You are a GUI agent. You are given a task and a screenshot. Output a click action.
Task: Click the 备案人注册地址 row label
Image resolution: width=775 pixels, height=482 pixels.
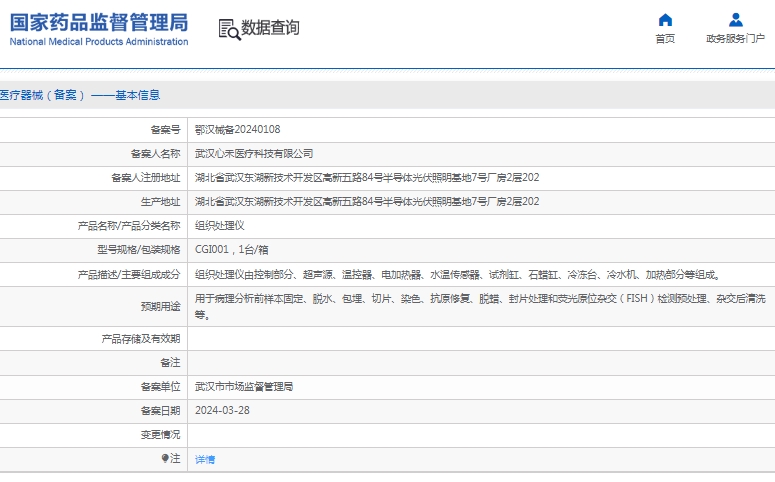[x=146, y=177]
